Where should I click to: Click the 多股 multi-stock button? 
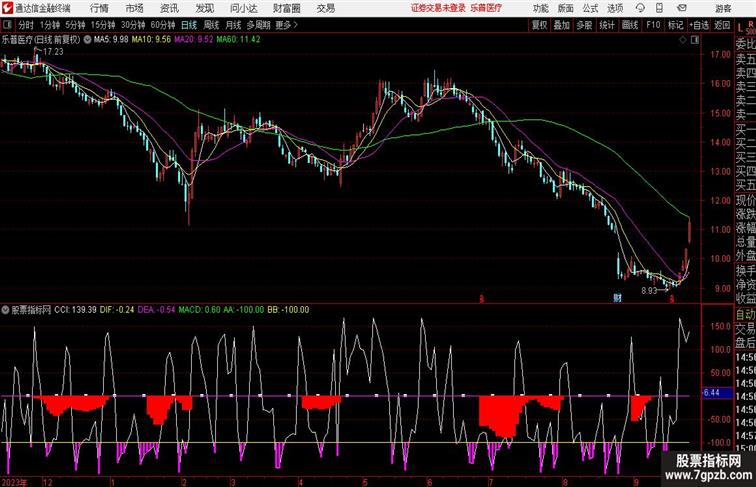tap(584, 25)
